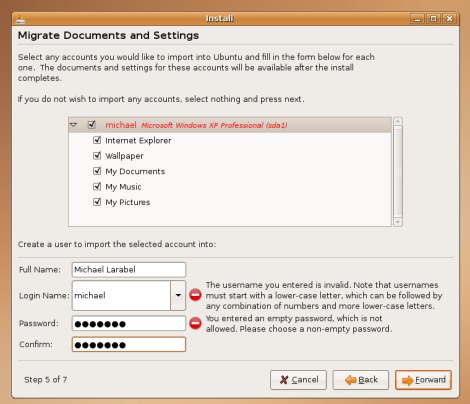
Task: Click the My Music row label
Action: 123,187
